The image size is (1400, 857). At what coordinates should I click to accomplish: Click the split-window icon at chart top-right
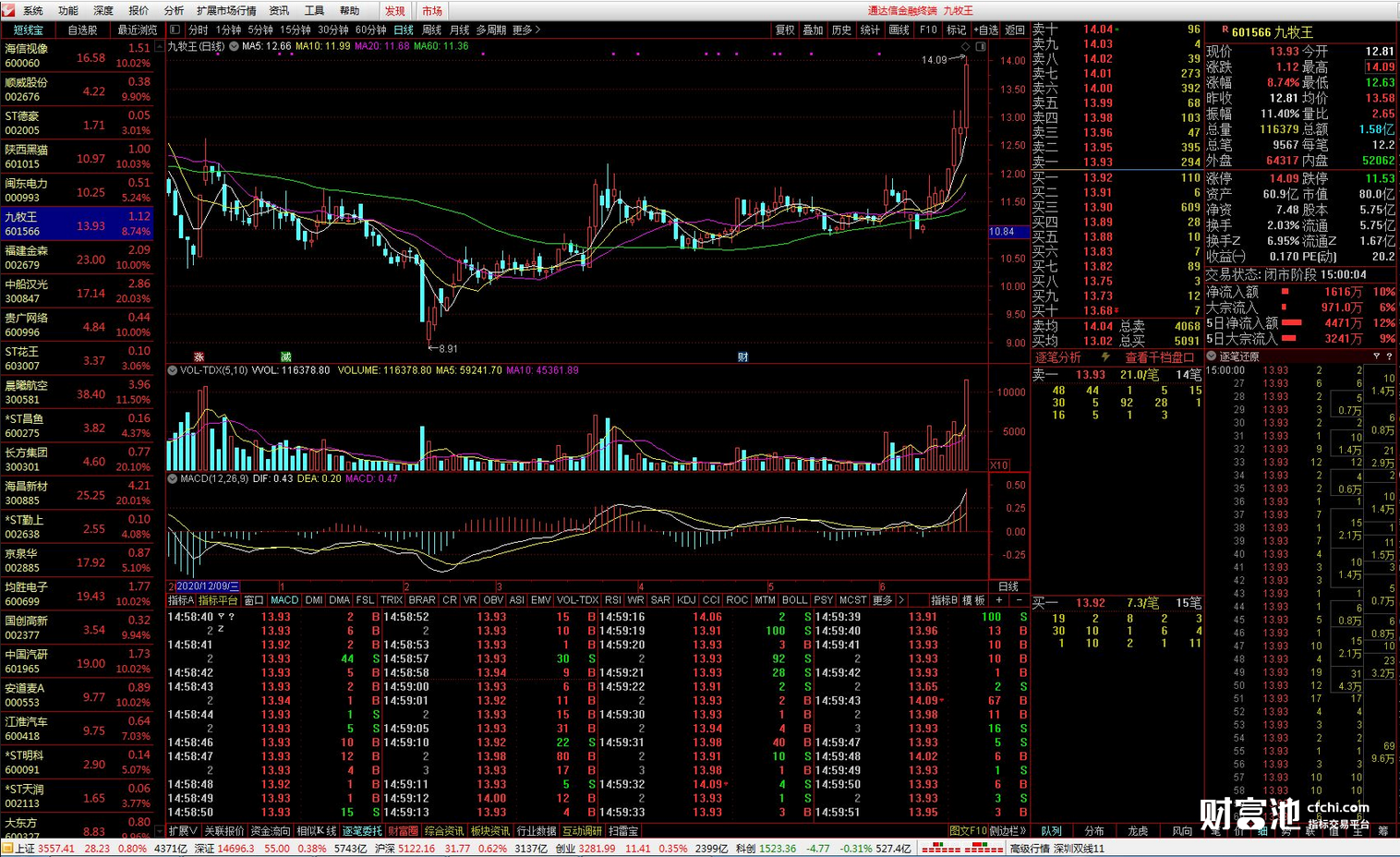(981, 46)
